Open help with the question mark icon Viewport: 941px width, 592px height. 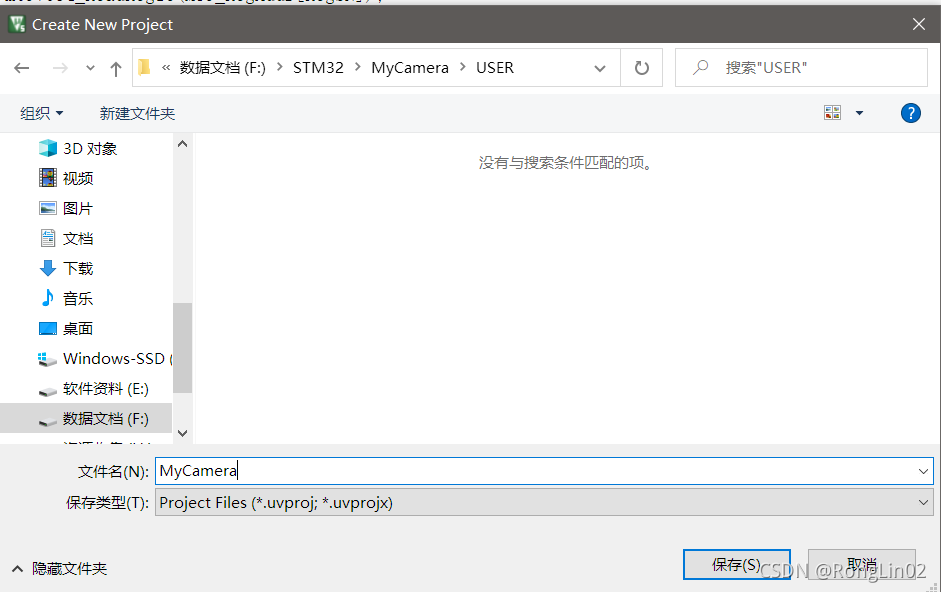[910, 113]
